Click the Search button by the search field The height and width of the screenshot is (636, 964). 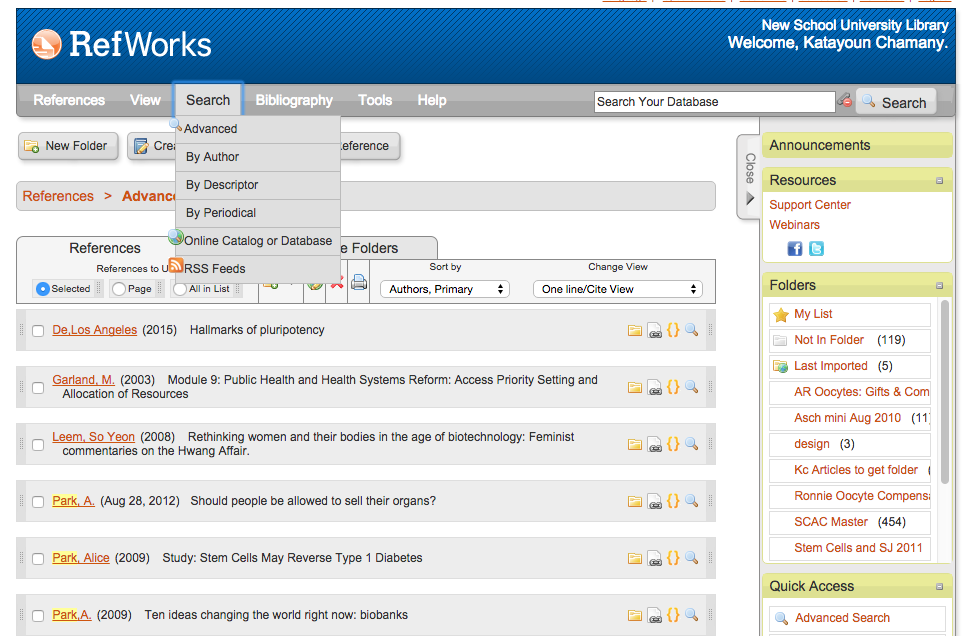pos(896,102)
